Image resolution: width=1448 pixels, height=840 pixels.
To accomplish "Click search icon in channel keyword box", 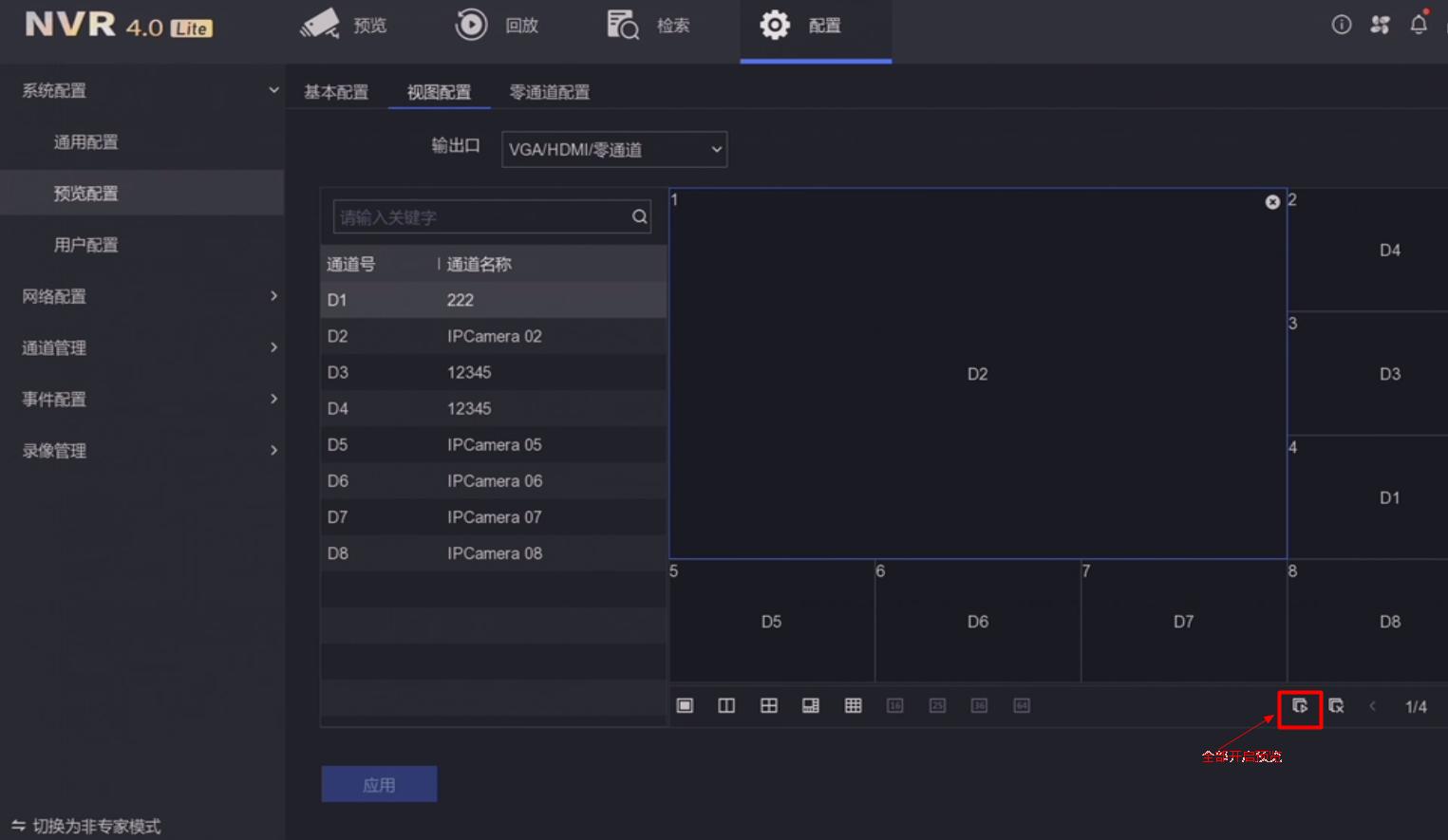I will click(638, 216).
